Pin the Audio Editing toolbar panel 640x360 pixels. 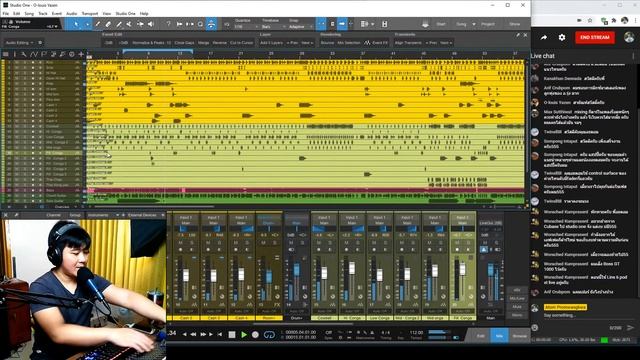click(x=518, y=35)
